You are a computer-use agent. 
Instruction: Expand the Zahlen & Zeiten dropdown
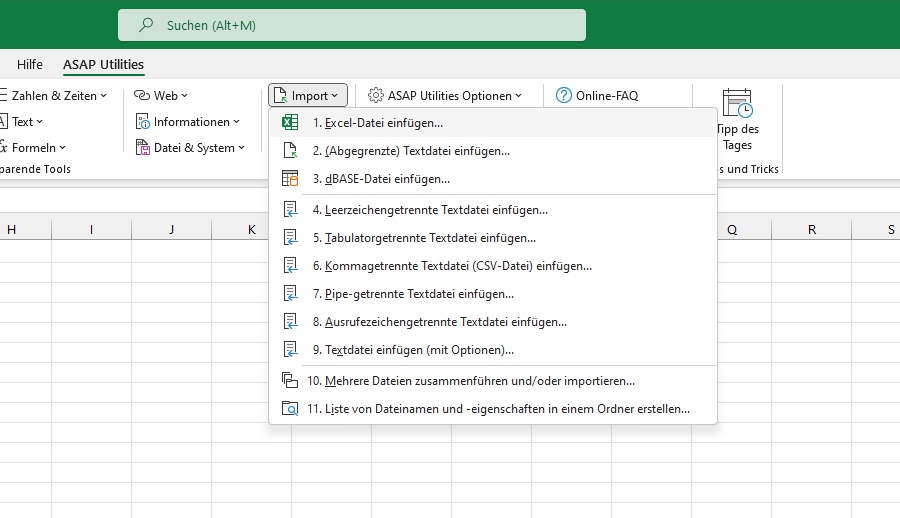pos(104,96)
